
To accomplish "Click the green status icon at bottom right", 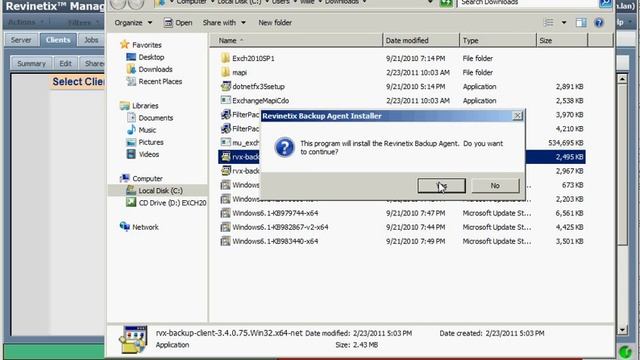I will point(625,351).
